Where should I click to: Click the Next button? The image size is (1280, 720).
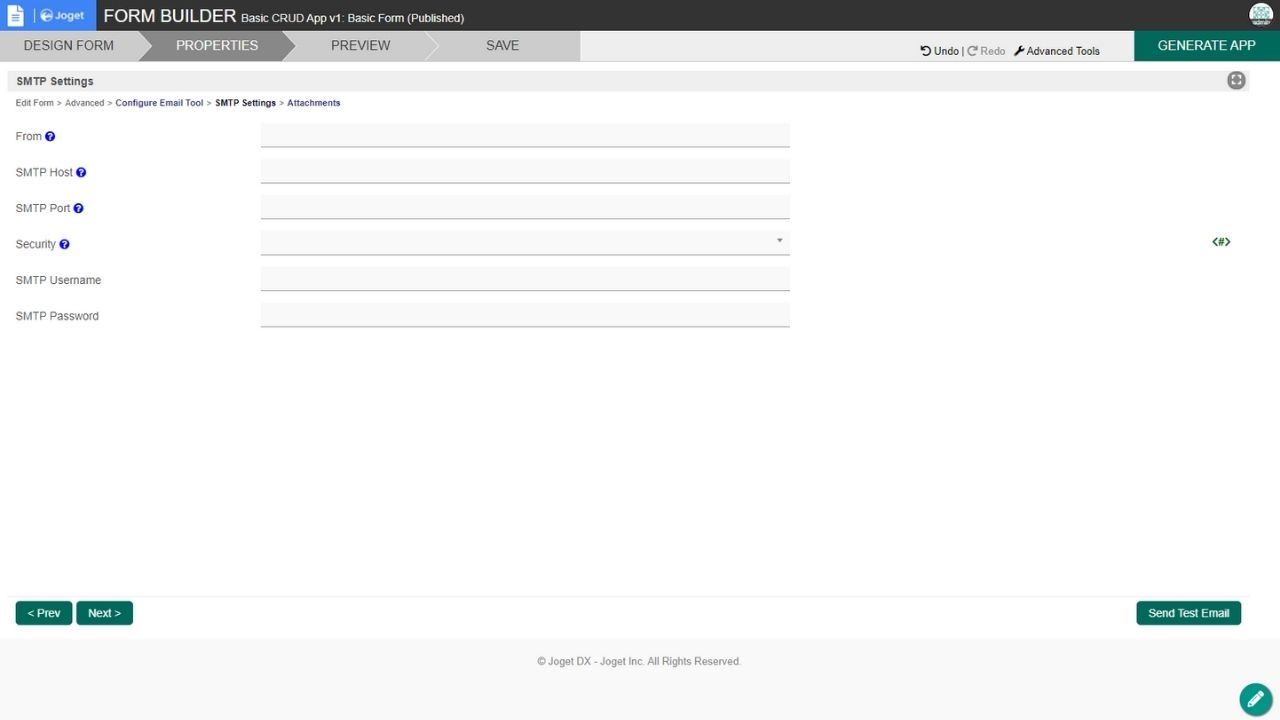pyautogui.click(x=104, y=613)
